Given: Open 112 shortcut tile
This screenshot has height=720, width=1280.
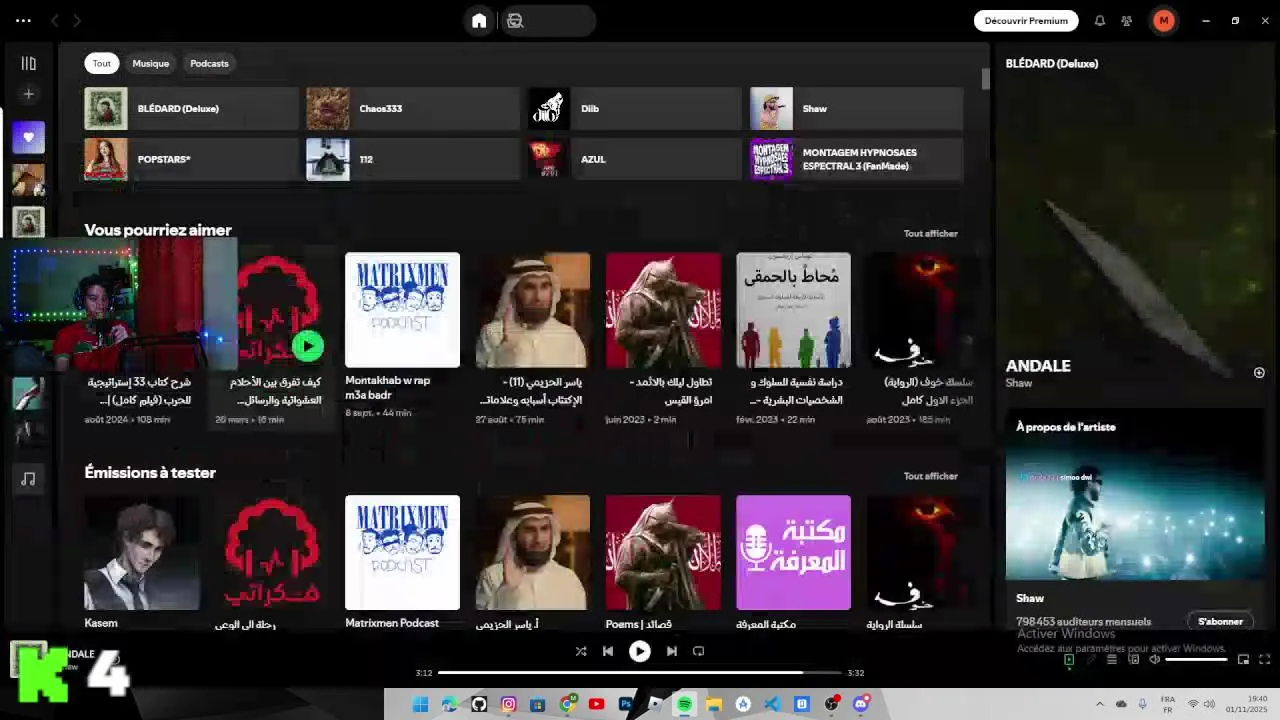Looking at the screenshot, I should pos(413,159).
